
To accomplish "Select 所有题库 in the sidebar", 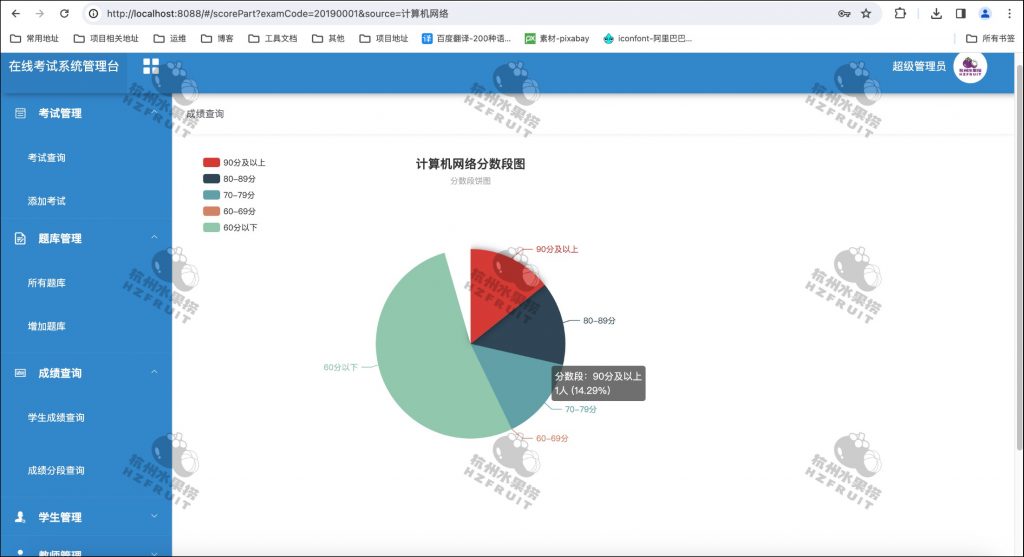I will coord(46,283).
